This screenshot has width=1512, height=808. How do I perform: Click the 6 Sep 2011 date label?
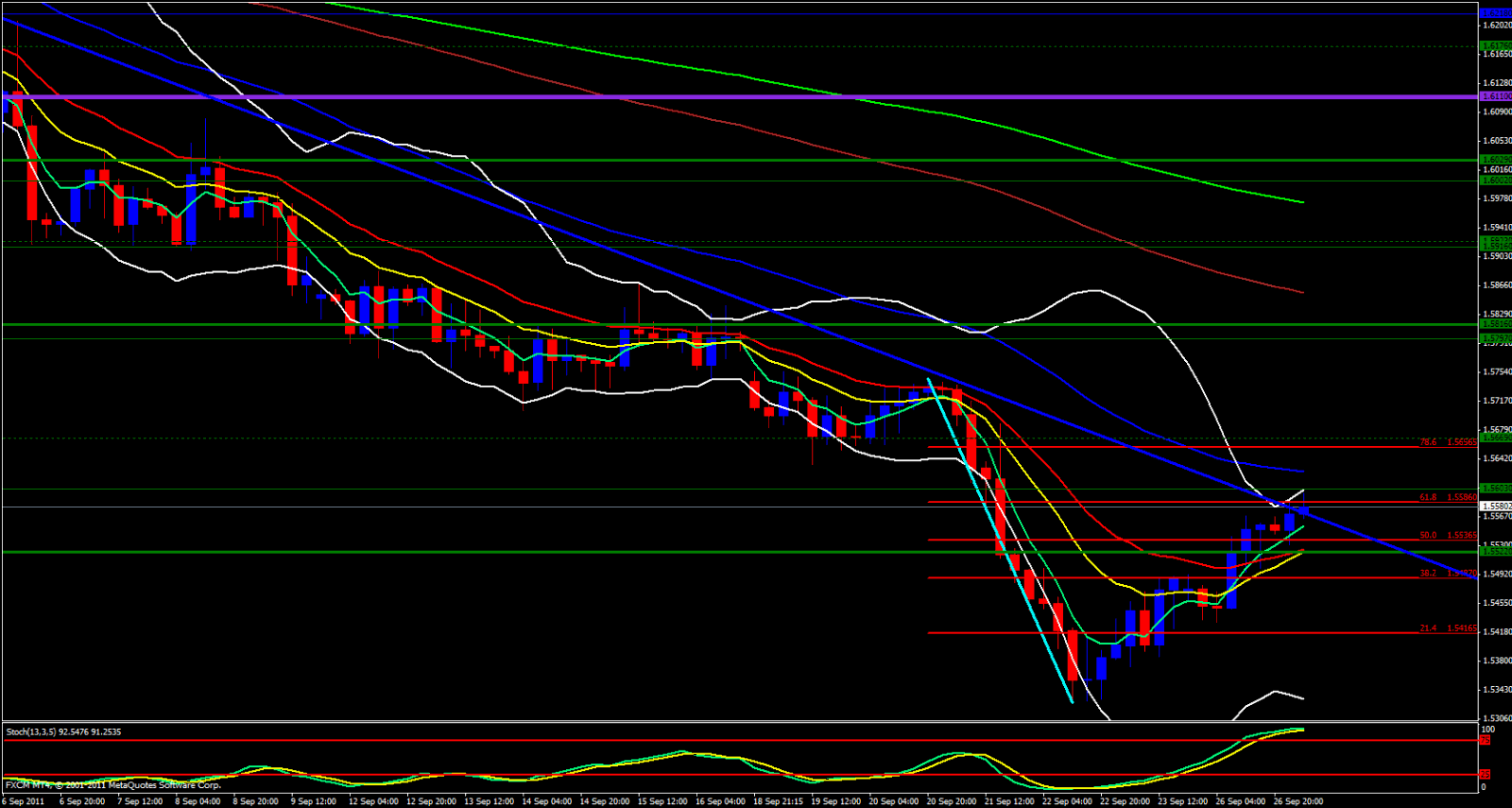click(23, 801)
